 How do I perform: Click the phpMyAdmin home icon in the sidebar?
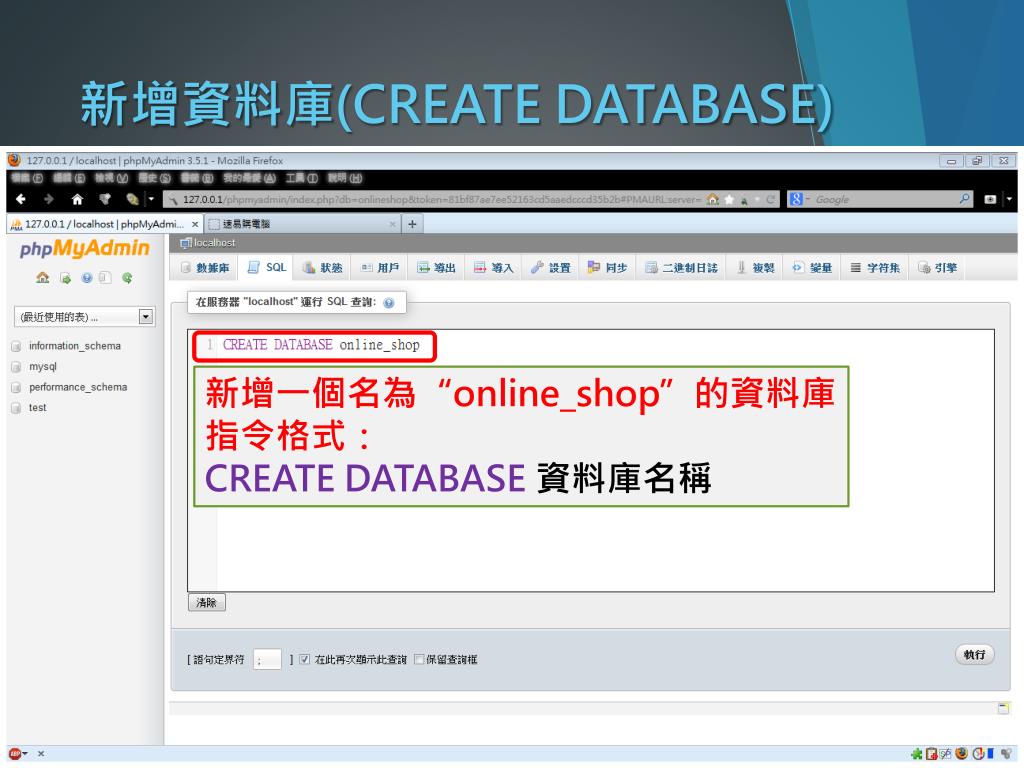coord(42,278)
